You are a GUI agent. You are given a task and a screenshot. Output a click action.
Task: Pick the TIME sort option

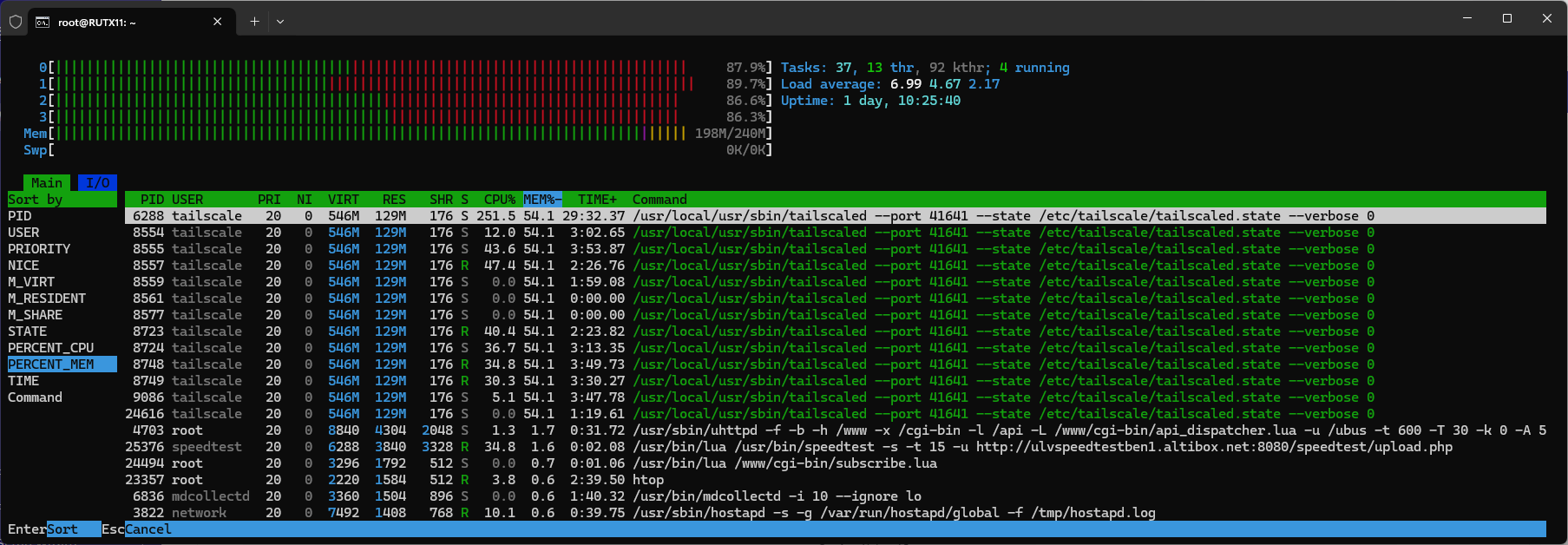(23, 381)
